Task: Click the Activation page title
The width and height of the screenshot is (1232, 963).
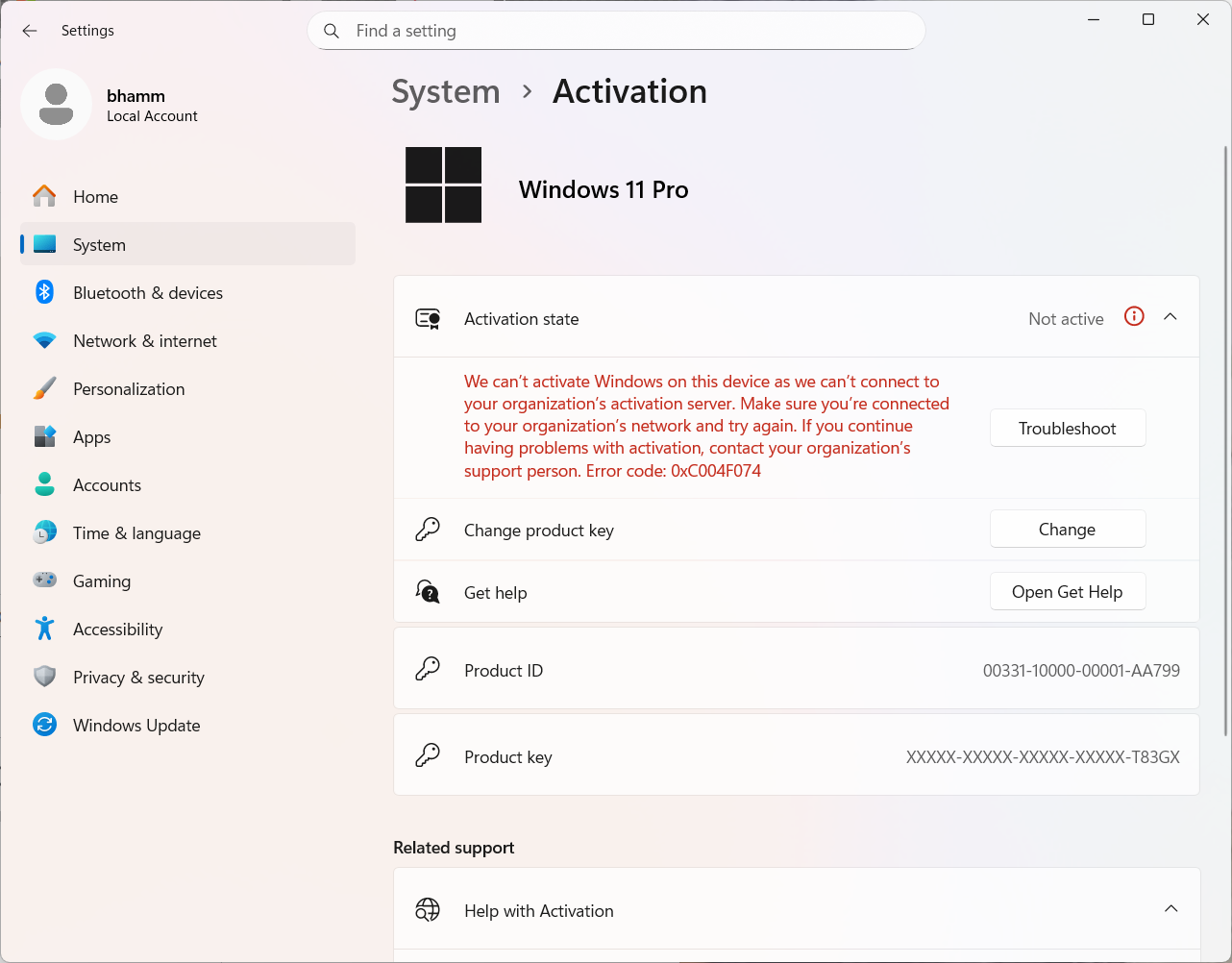Action: coord(629,92)
